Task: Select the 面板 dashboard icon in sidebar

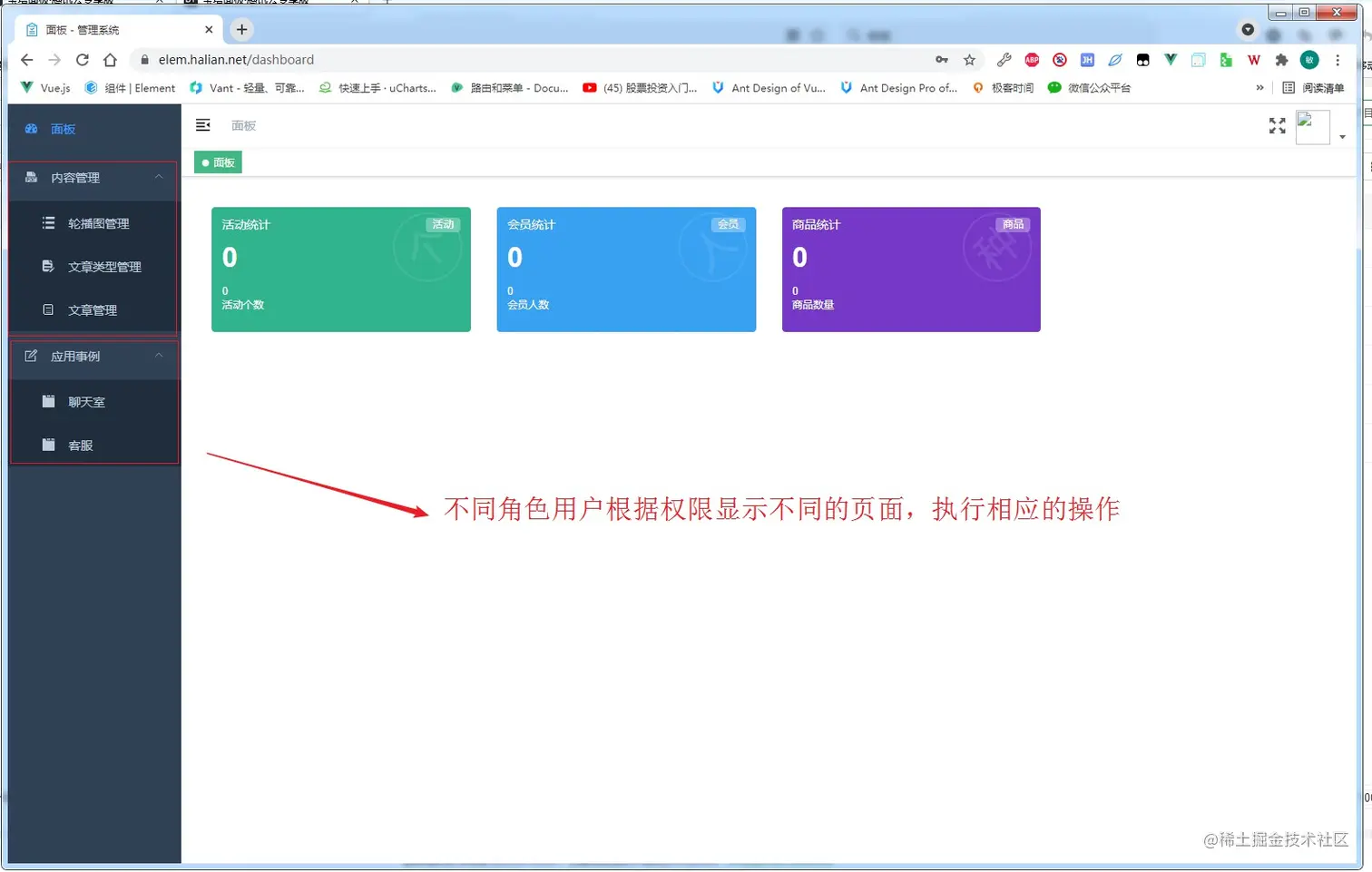Action: [x=31, y=129]
